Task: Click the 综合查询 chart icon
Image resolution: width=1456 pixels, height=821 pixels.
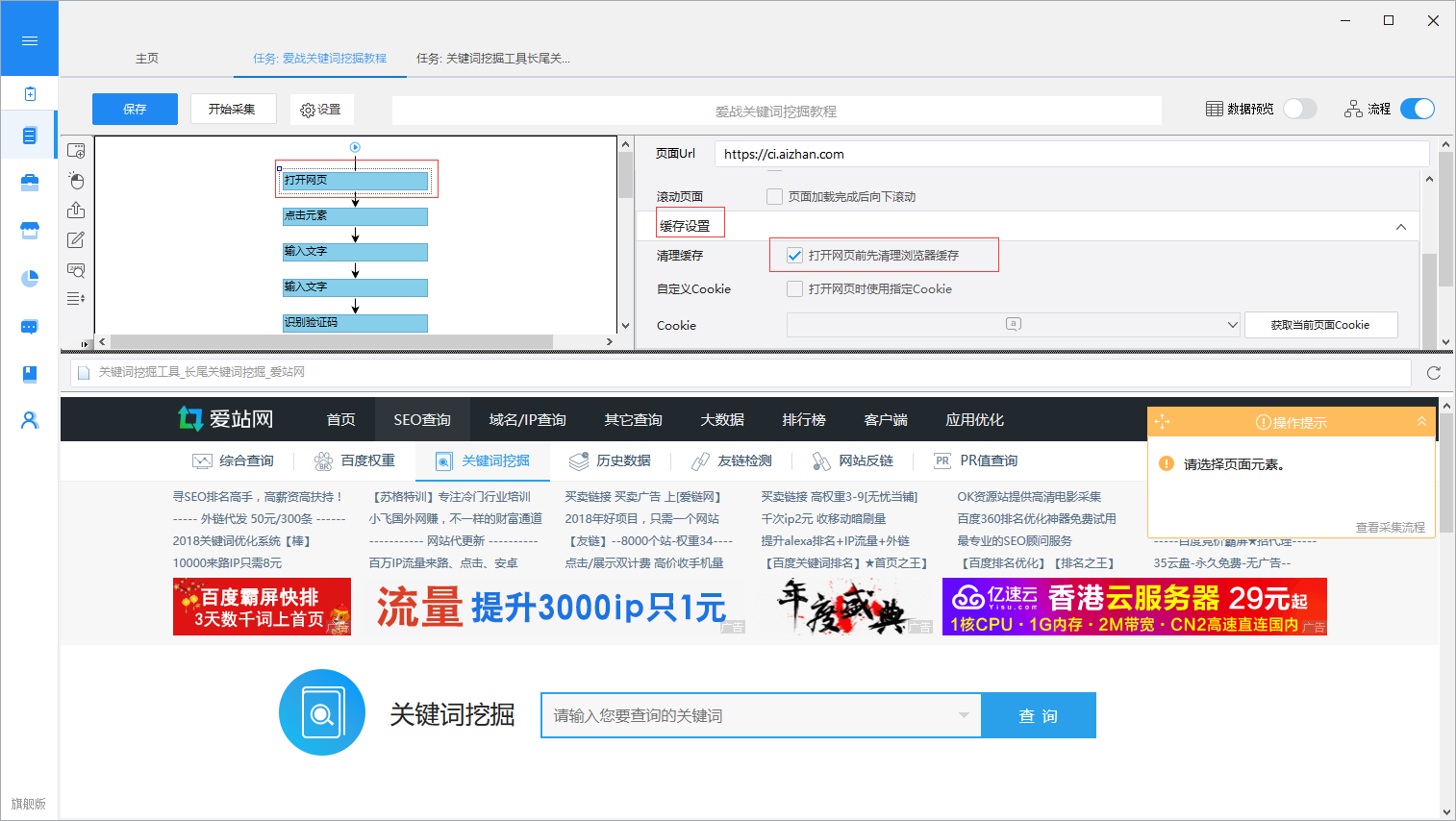Action: point(202,461)
